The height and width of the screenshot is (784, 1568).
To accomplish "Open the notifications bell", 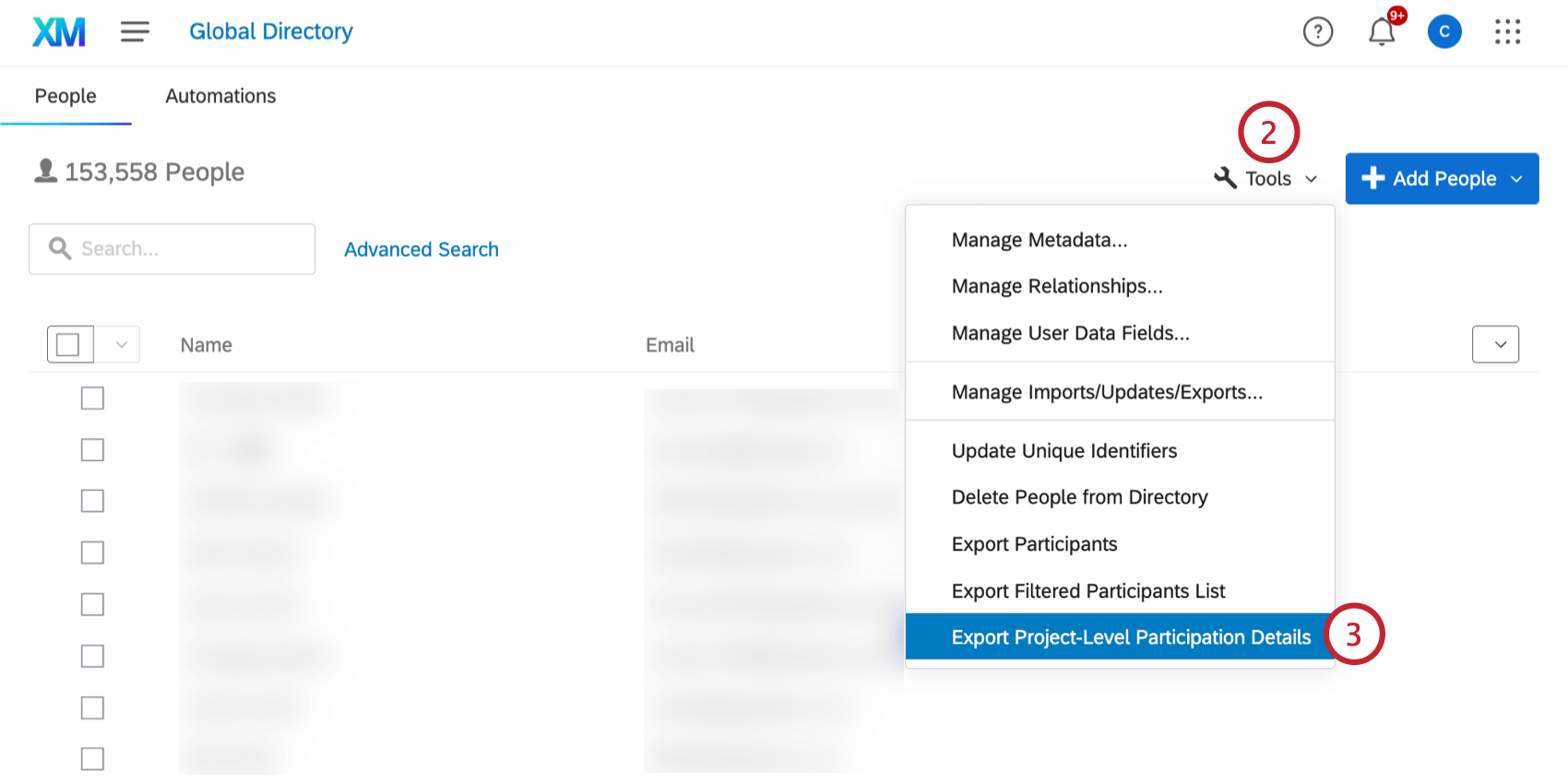I will tap(1381, 32).
